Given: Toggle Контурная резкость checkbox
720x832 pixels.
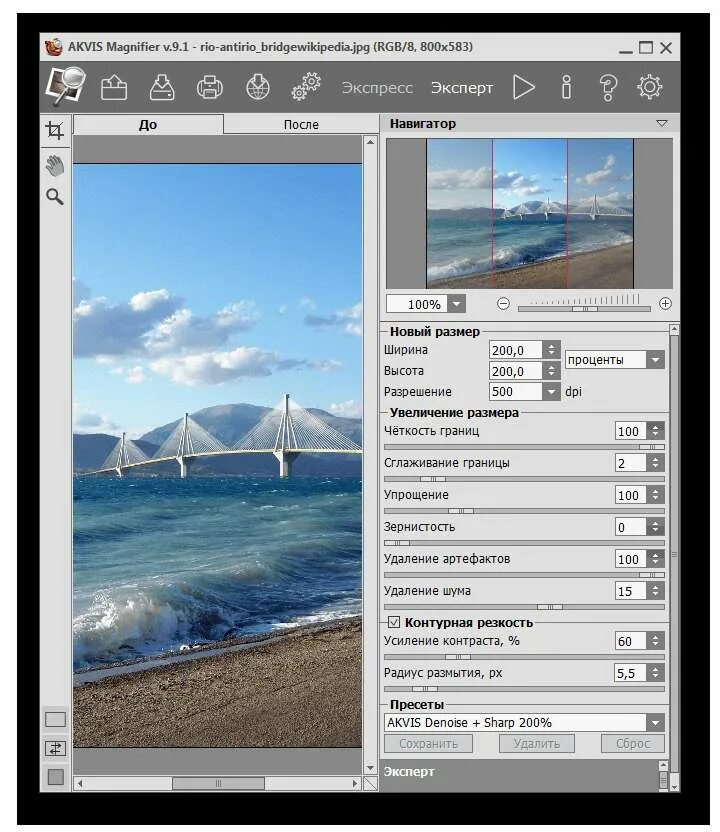Looking at the screenshot, I should click(x=394, y=622).
